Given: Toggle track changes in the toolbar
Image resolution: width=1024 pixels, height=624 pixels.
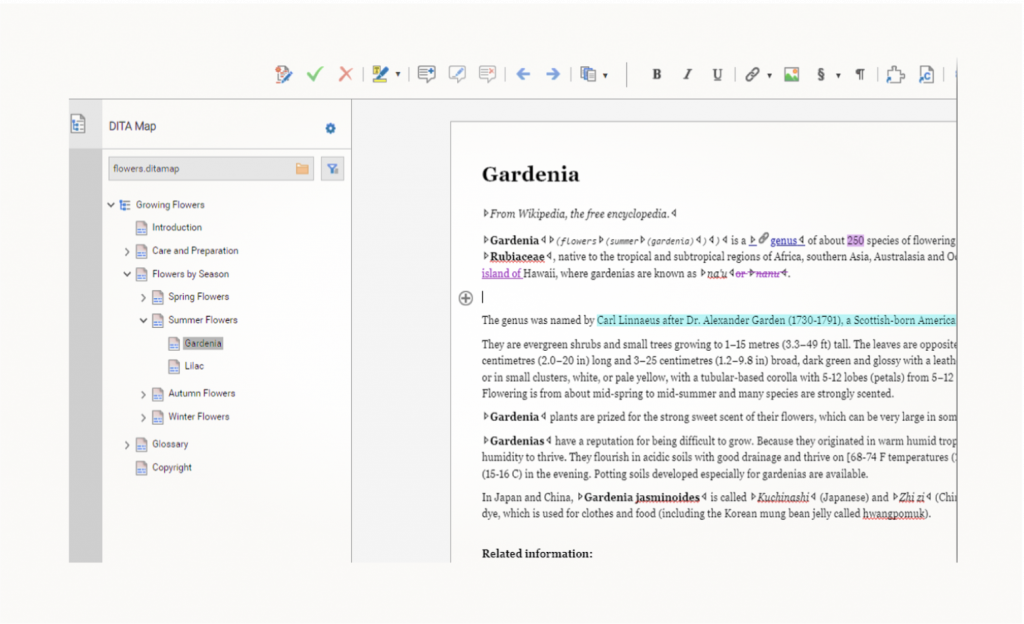Looking at the screenshot, I should coord(283,74).
